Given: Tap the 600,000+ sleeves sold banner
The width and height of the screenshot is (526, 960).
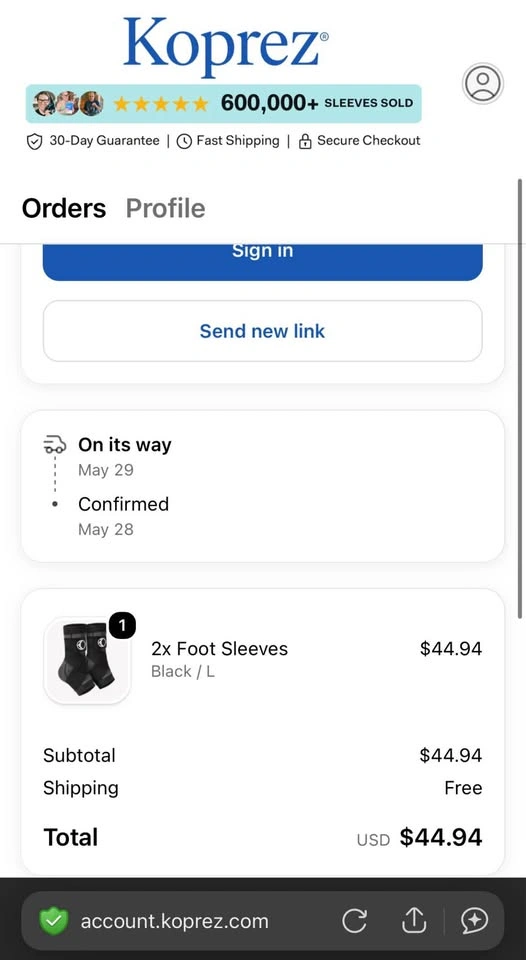Looking at the screenshot, I should (x=224, y=103).
